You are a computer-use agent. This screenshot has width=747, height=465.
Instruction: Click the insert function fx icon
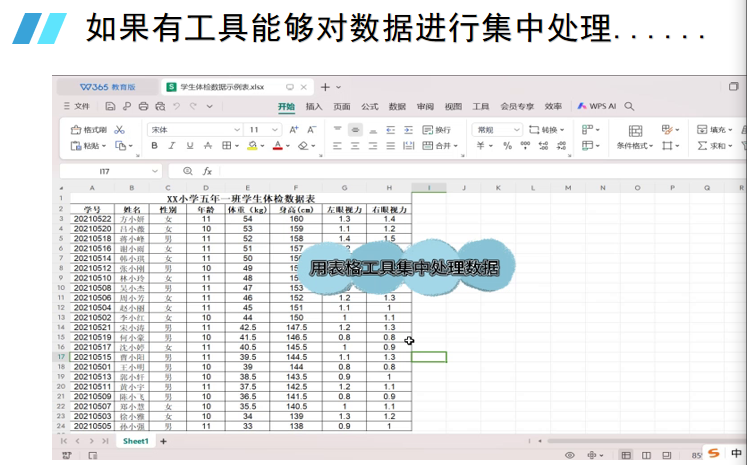point(207,171)
